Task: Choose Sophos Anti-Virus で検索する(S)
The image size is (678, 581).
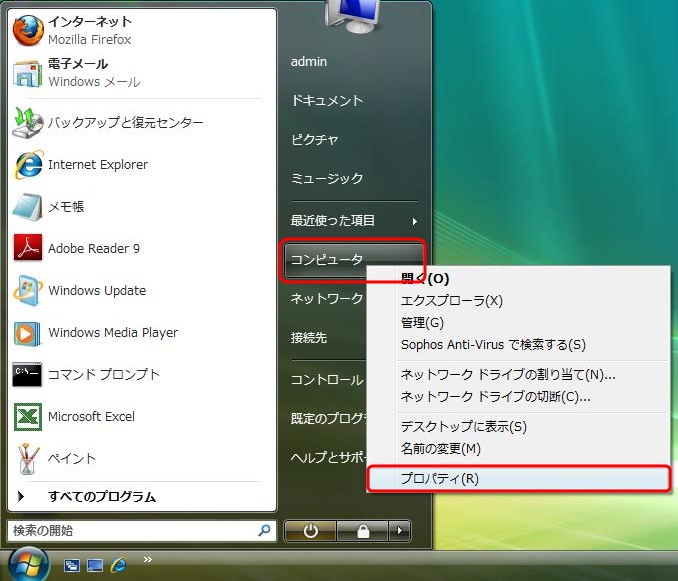Action: 493,345
